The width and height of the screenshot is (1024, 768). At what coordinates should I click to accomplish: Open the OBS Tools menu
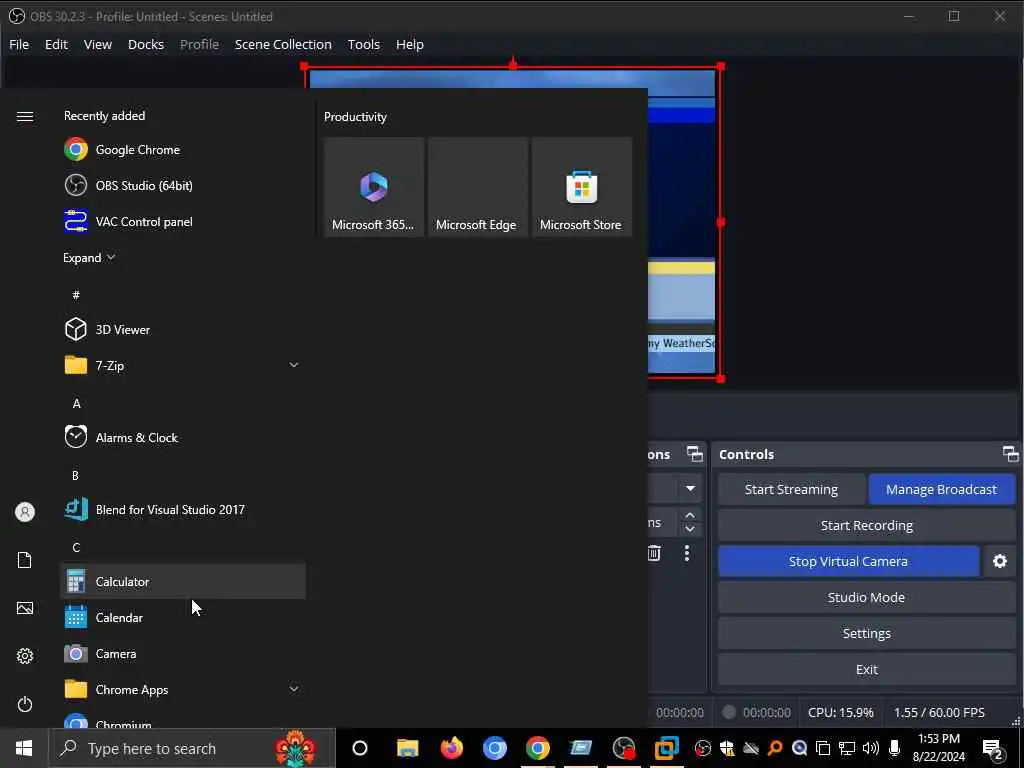pos(363,44)
